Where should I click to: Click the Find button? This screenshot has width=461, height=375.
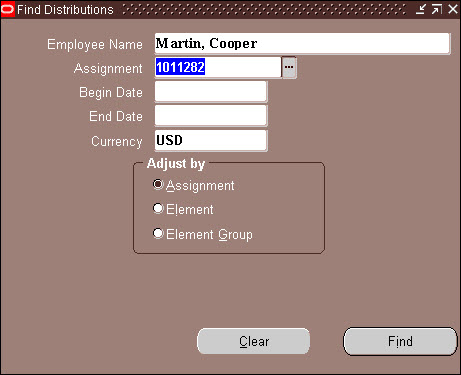tap(400, 341)
